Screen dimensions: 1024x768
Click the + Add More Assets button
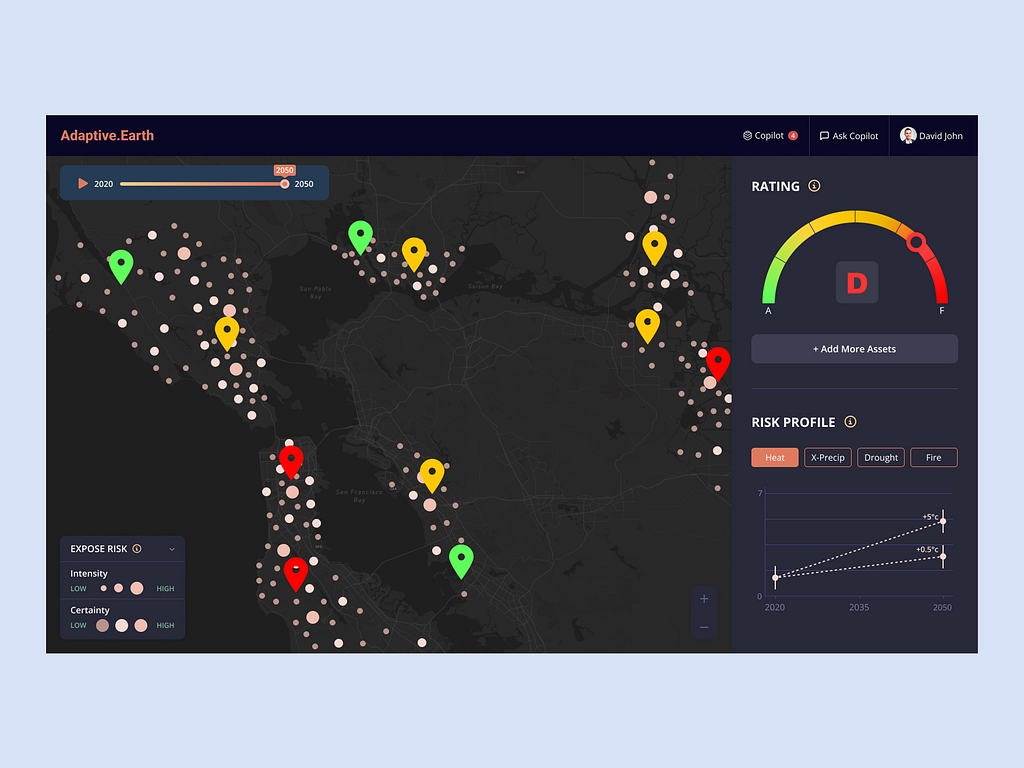tap(854, 348)
